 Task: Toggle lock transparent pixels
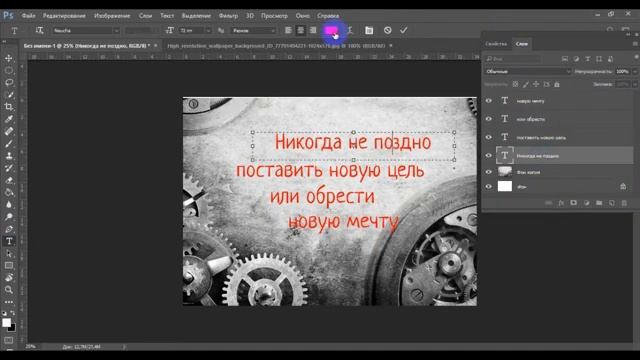[516, 84]
